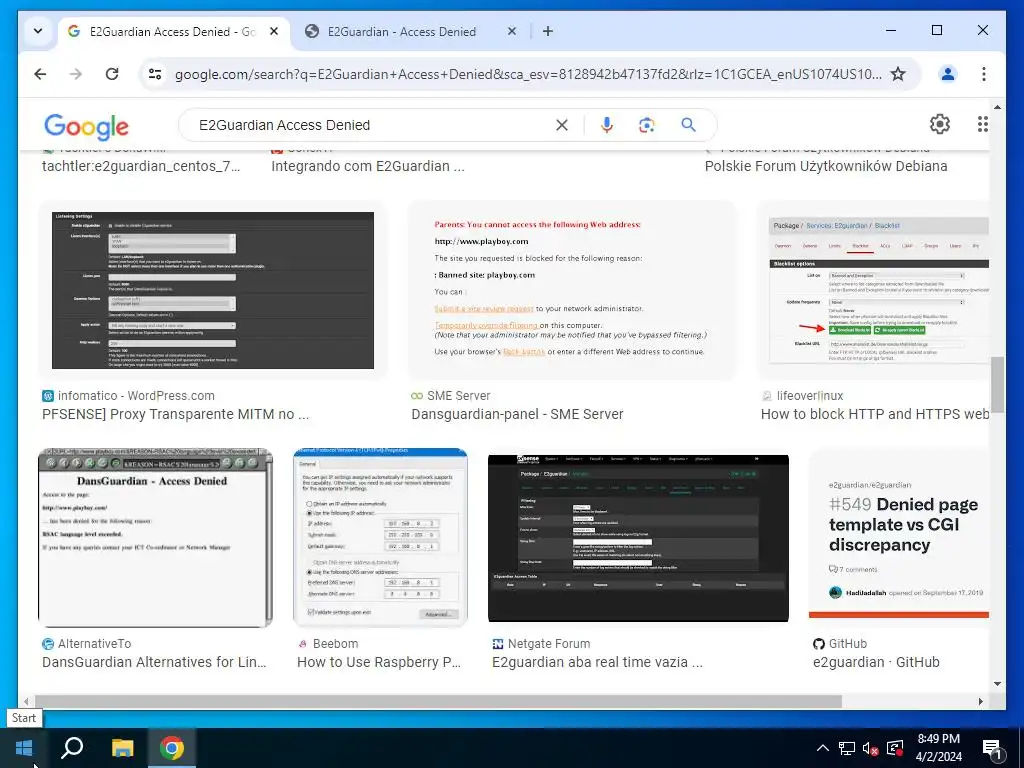Click the lifeoverlinux source label
This screenshot has height=768, width=1024.
coord(810,396)
